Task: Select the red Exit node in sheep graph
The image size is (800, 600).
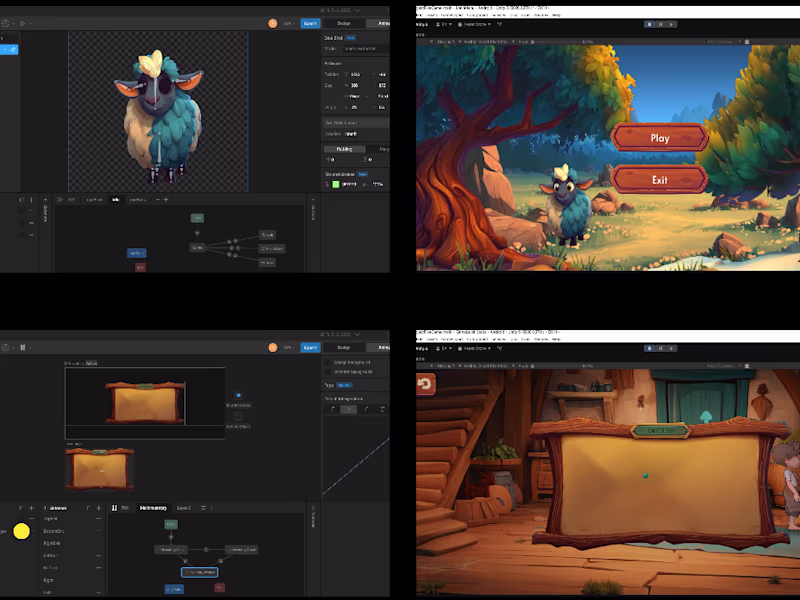Action: pyautogui.click(x=140, y=267)
